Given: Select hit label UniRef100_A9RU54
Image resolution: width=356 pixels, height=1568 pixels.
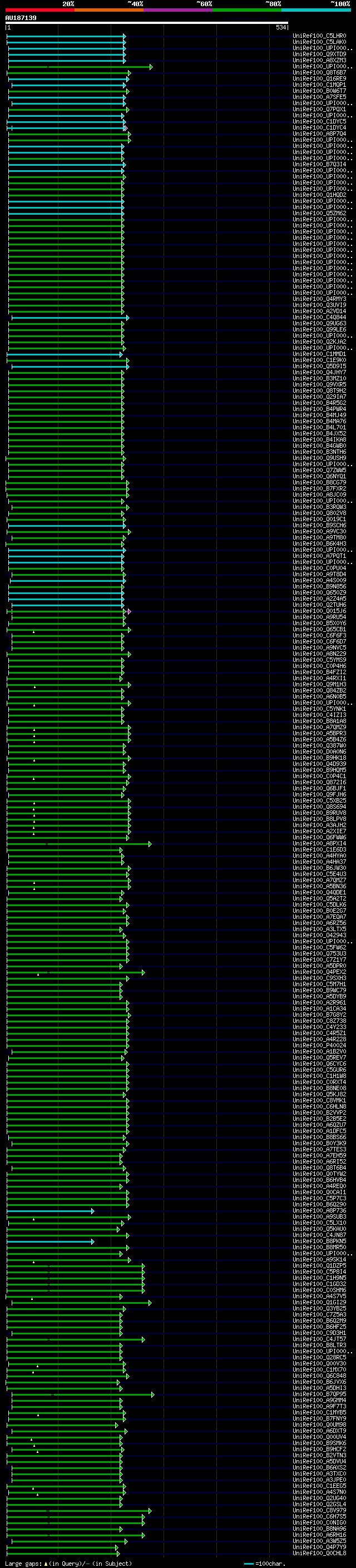Looking at the screenshot, I should point(319,617).
